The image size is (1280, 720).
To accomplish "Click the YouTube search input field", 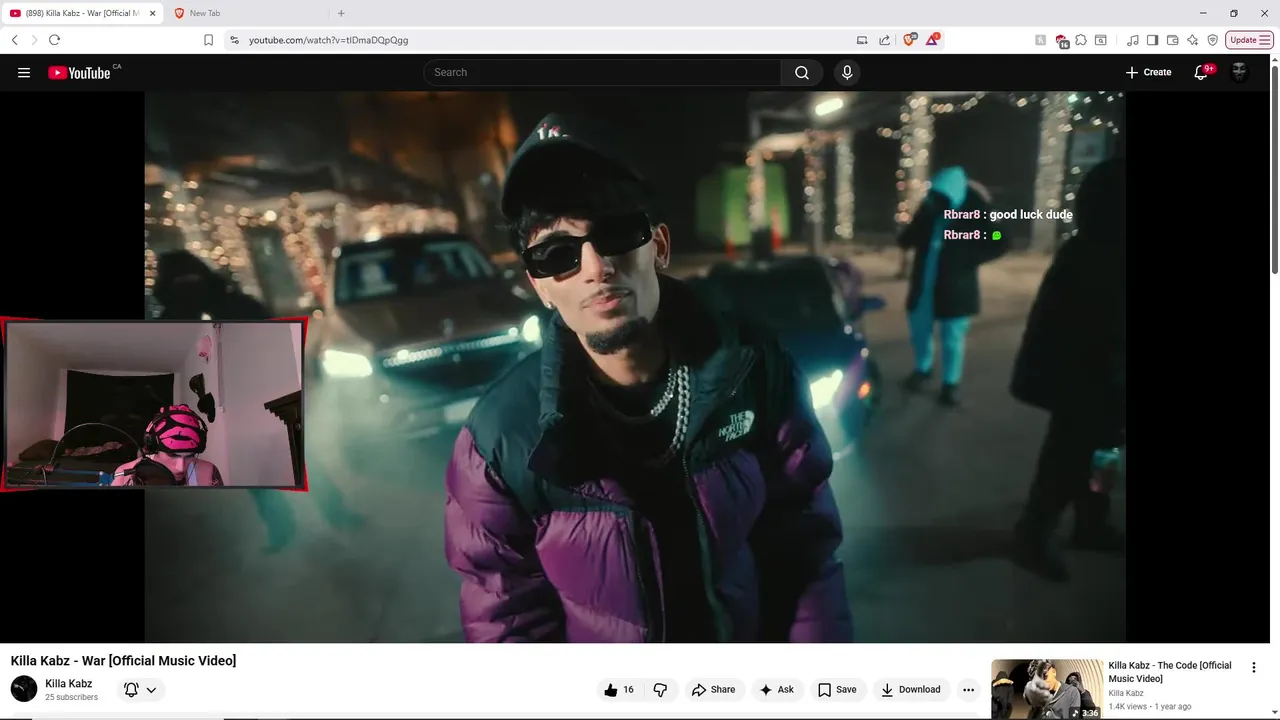I will [x=603, y=72].
